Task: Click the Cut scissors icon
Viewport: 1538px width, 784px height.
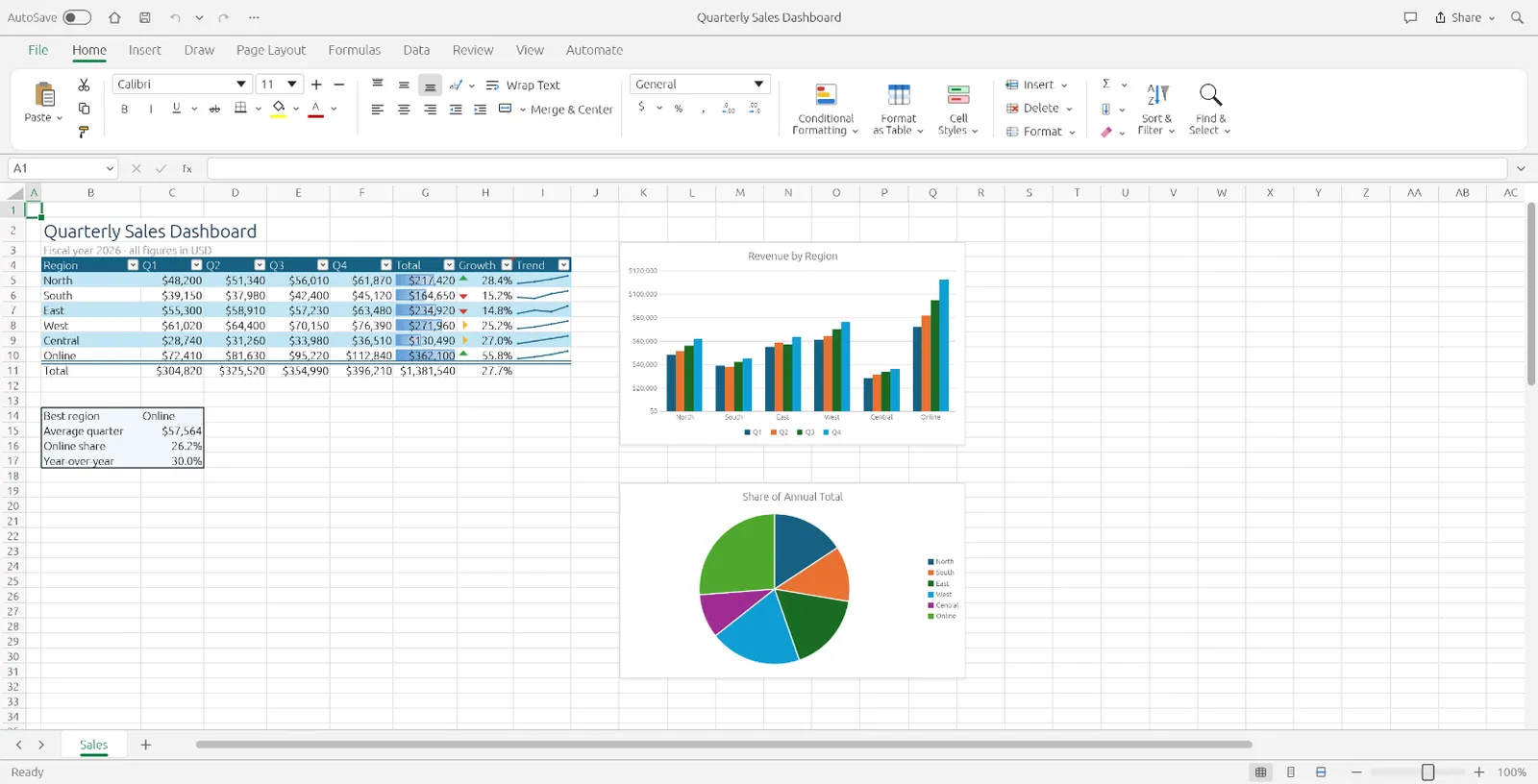Action: (84, 85)
